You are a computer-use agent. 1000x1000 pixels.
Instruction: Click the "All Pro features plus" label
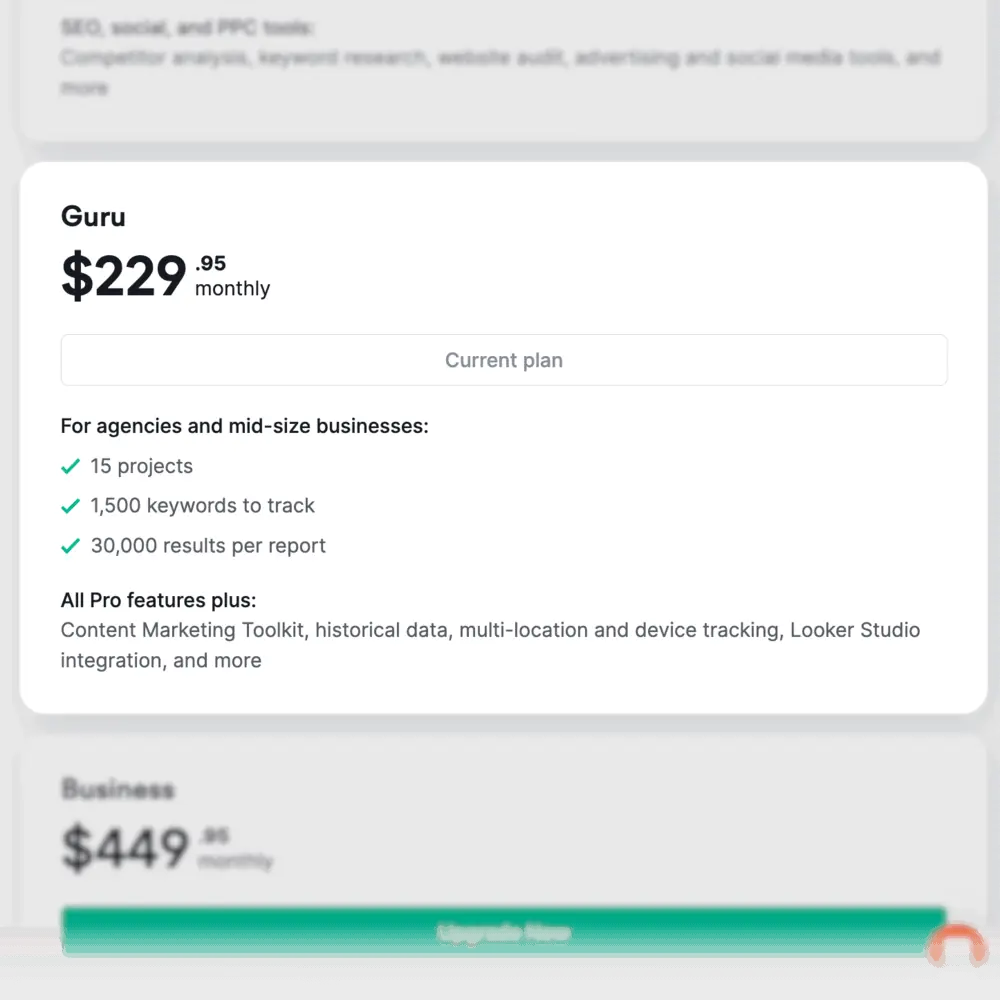tap(158, 600)
